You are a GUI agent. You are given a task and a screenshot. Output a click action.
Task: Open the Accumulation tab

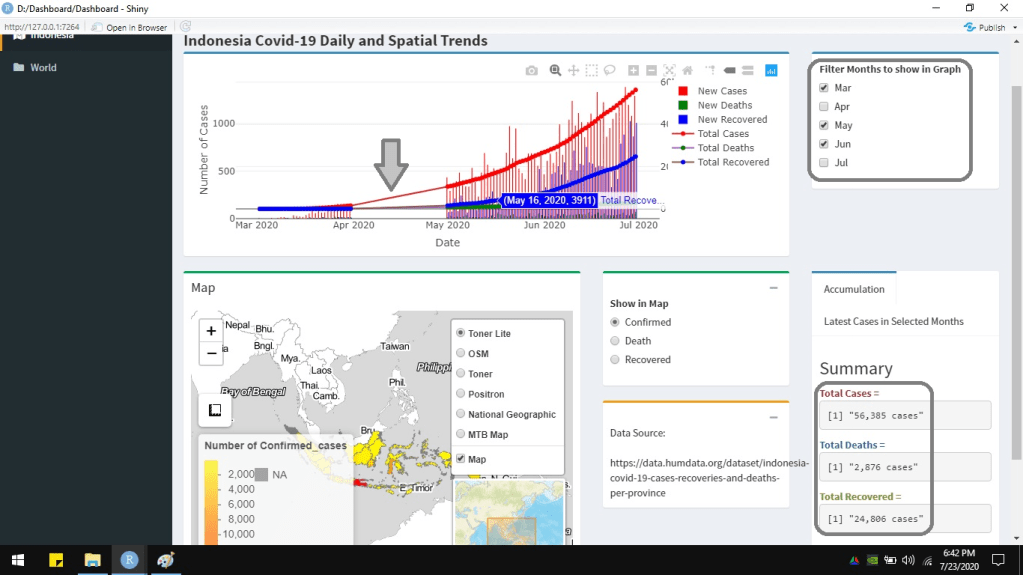853,289
